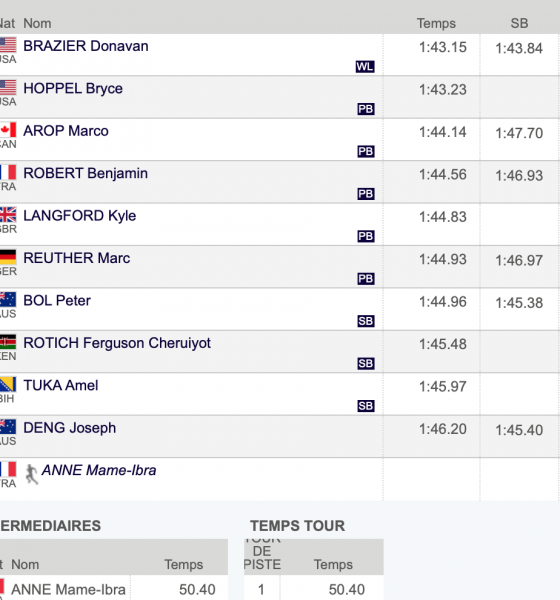Click the Nom column header in results
The width and height of the screenshot is (560, 600).
pos(37,23)
